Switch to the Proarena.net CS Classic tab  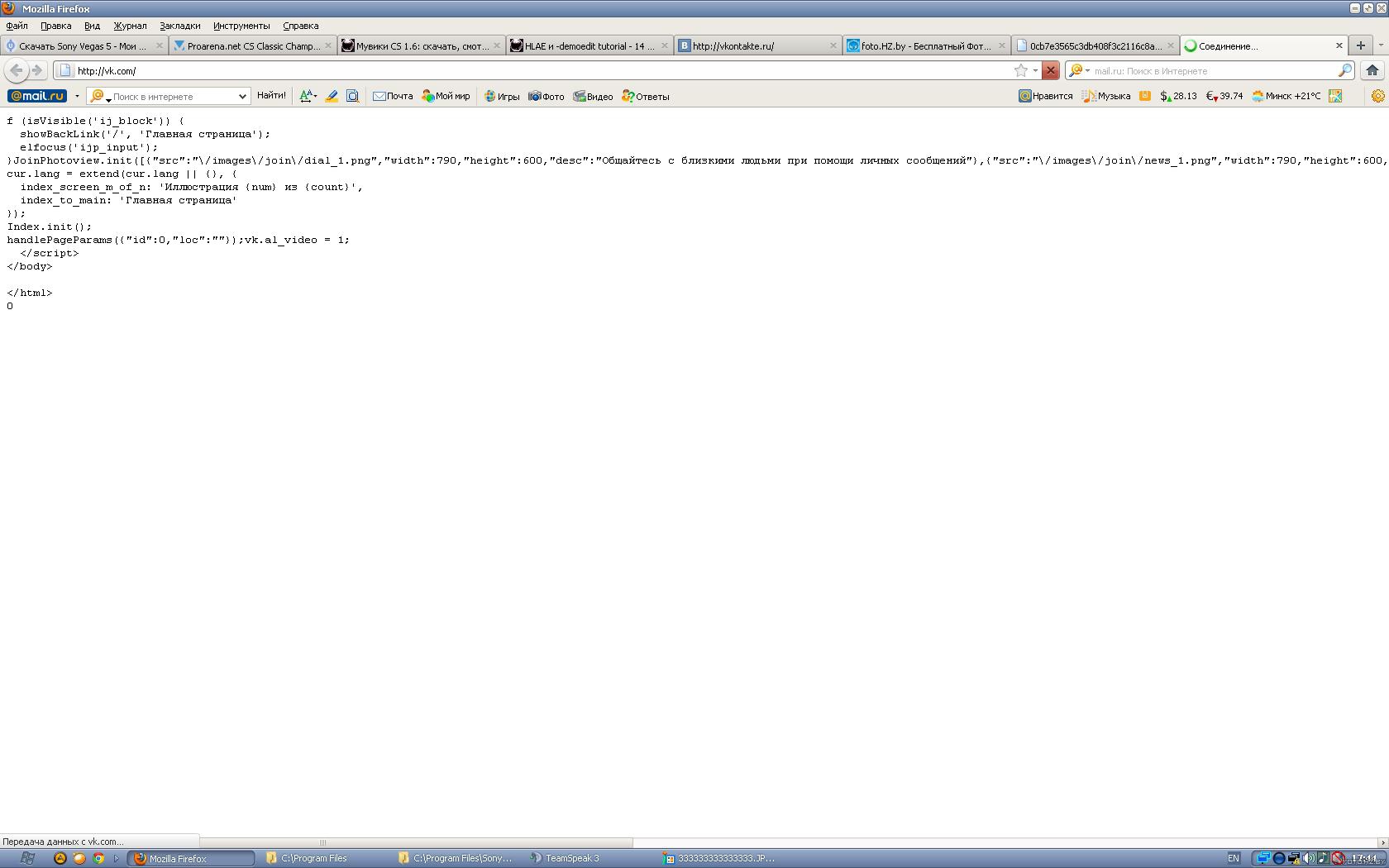pyautogui.click(x=254, y=45)
